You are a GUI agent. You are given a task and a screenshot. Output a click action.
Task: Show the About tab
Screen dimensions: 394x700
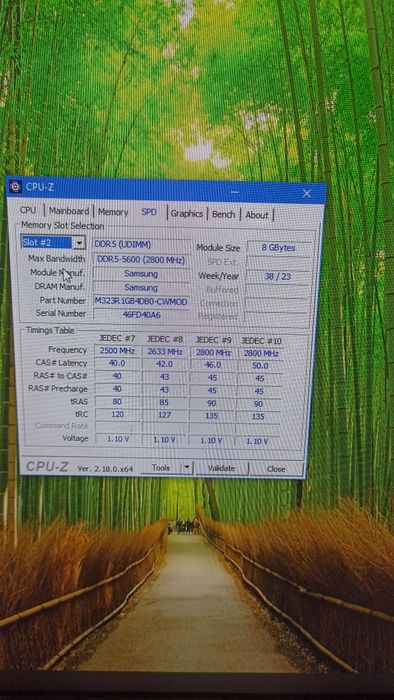point(257,215)
